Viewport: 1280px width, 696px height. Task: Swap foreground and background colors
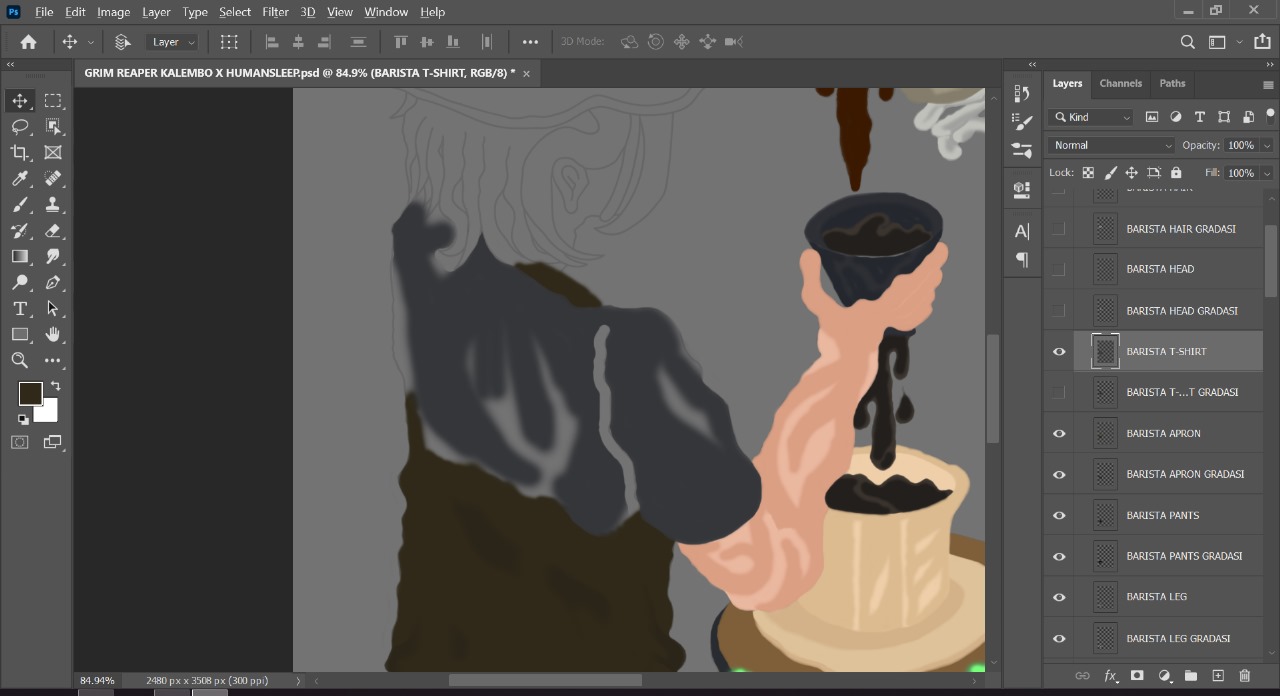tap(55, 386)
